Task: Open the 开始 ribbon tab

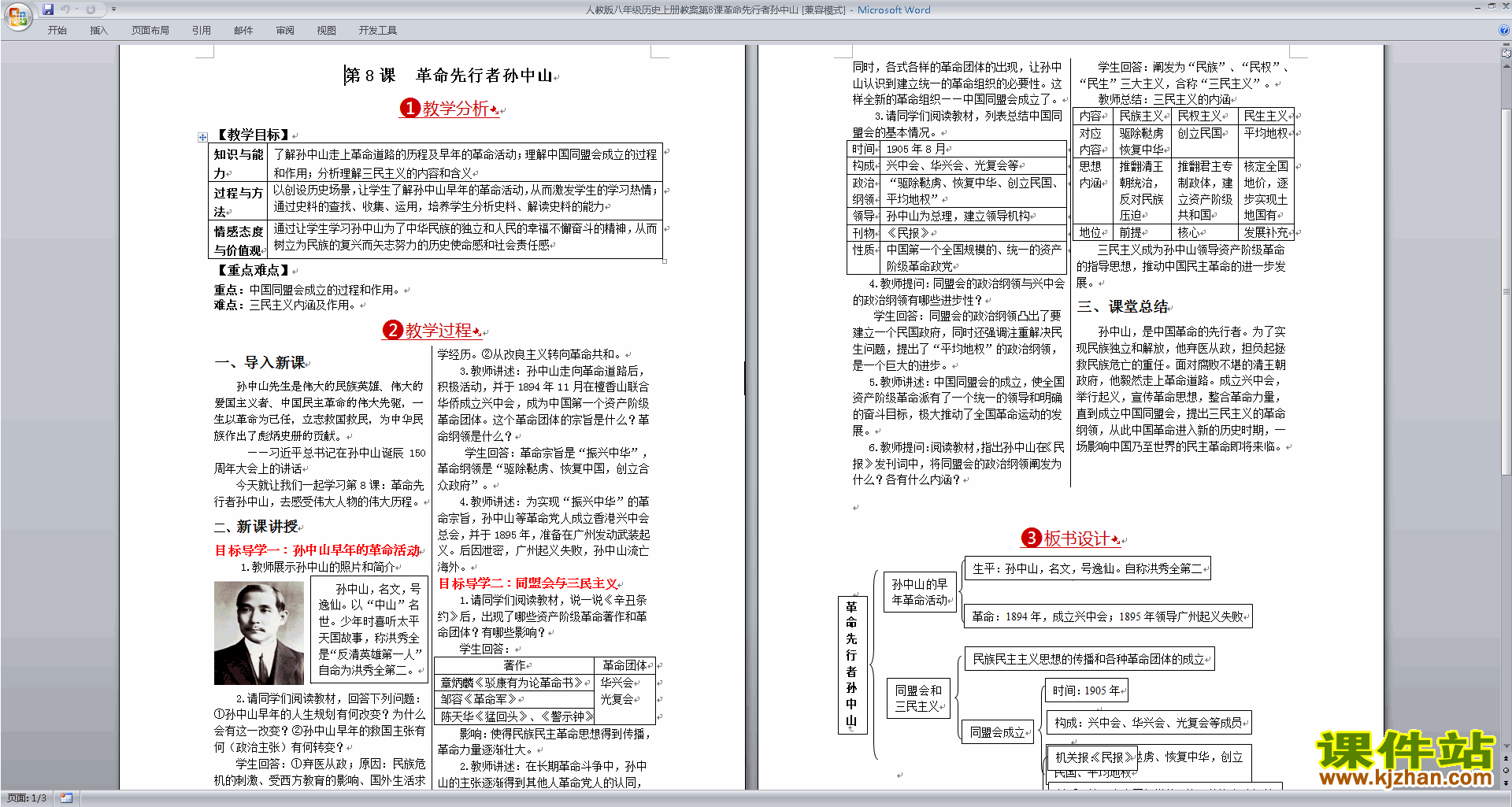Action: pos(57,30)
